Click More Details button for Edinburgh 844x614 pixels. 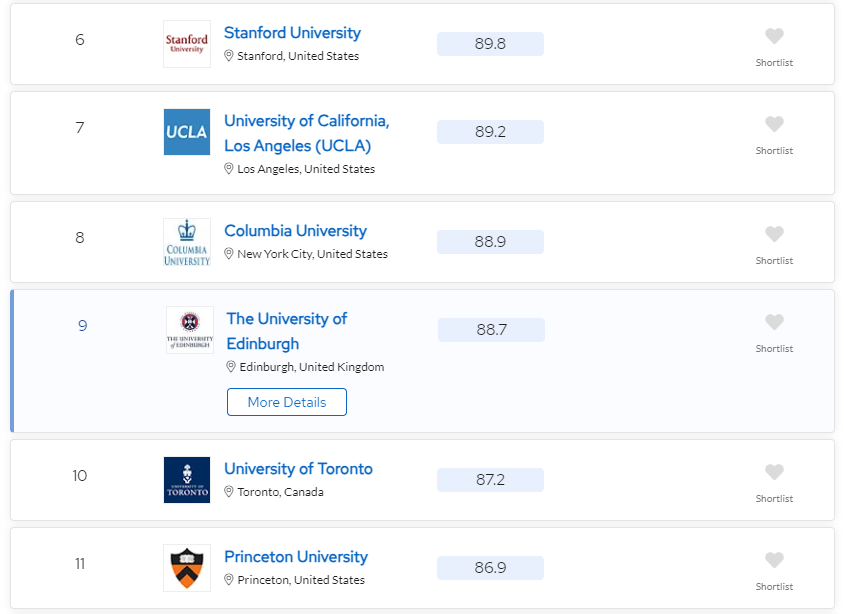point(287,402)
